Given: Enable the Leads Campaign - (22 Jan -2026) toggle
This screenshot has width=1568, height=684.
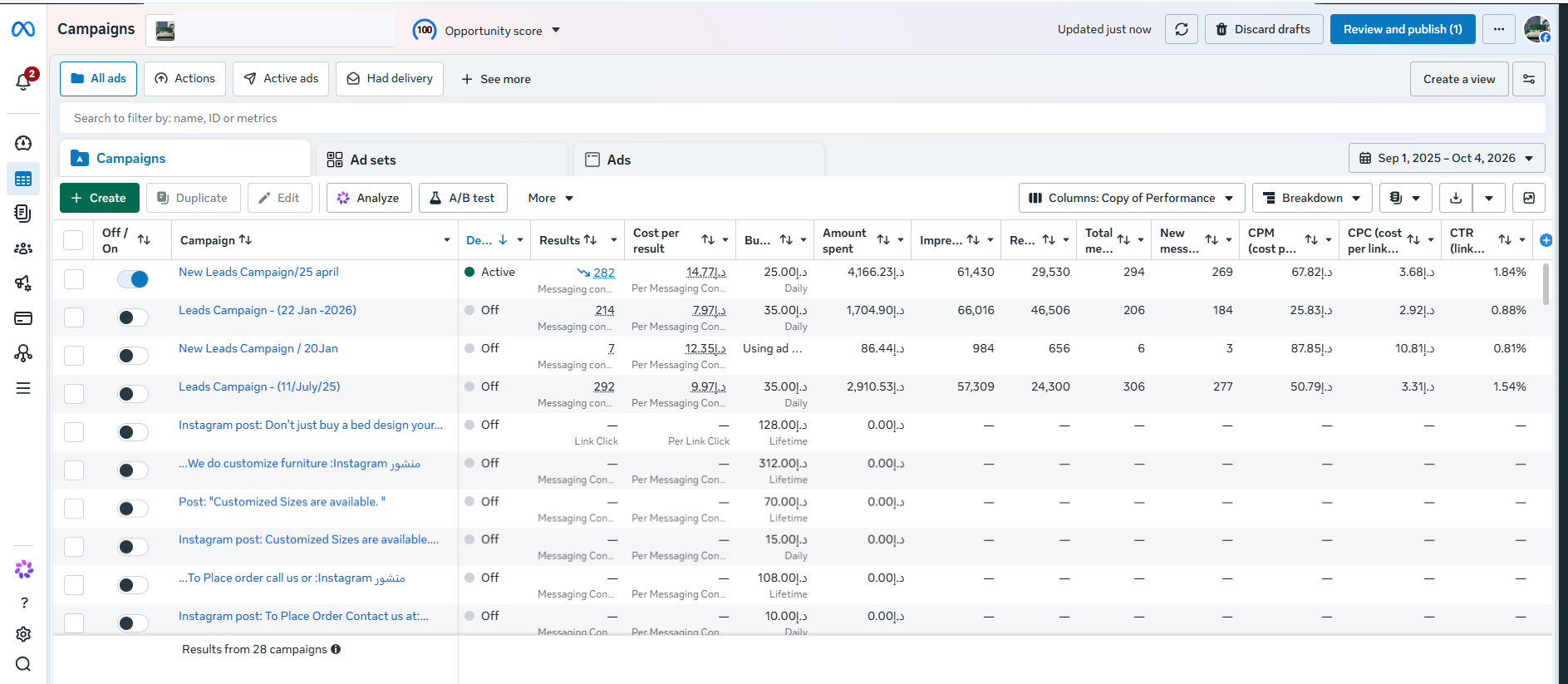Looking at the screenshot, I should [x=133, y=317].
